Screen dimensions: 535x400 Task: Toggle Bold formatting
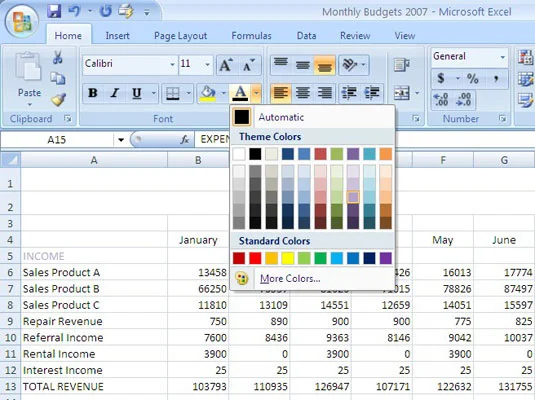(92, 93)
